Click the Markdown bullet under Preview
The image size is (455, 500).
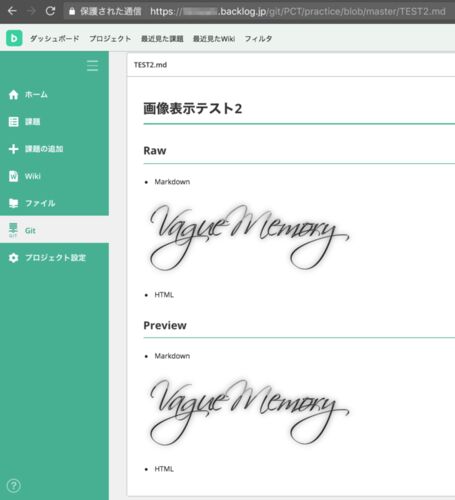tap(172, 356)
